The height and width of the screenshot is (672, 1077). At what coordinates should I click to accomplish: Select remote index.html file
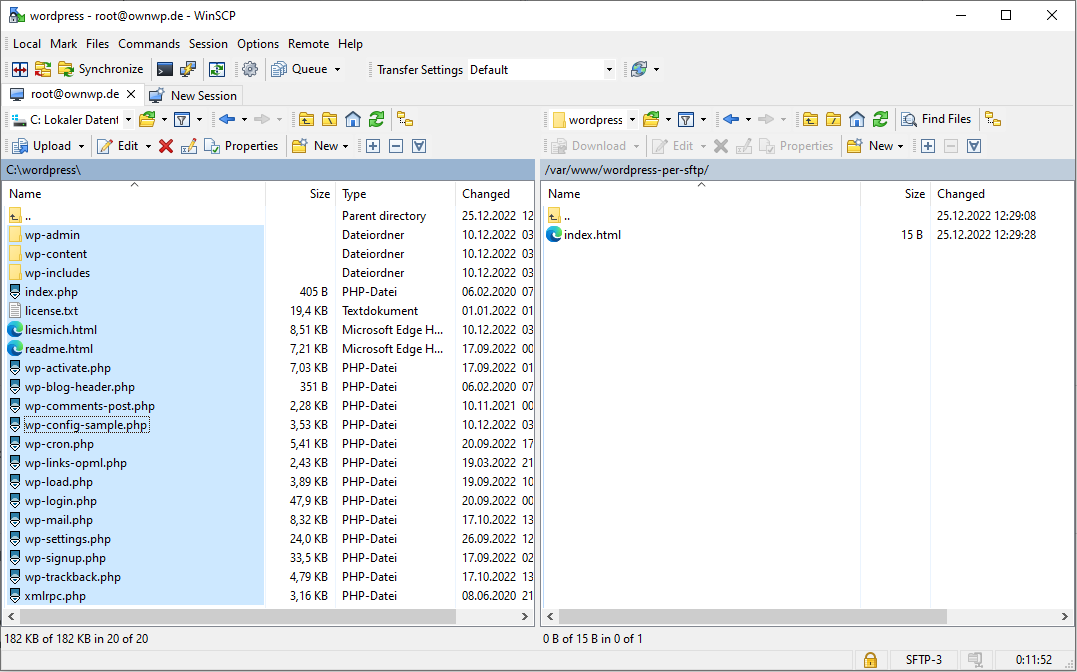coord(592,235)
